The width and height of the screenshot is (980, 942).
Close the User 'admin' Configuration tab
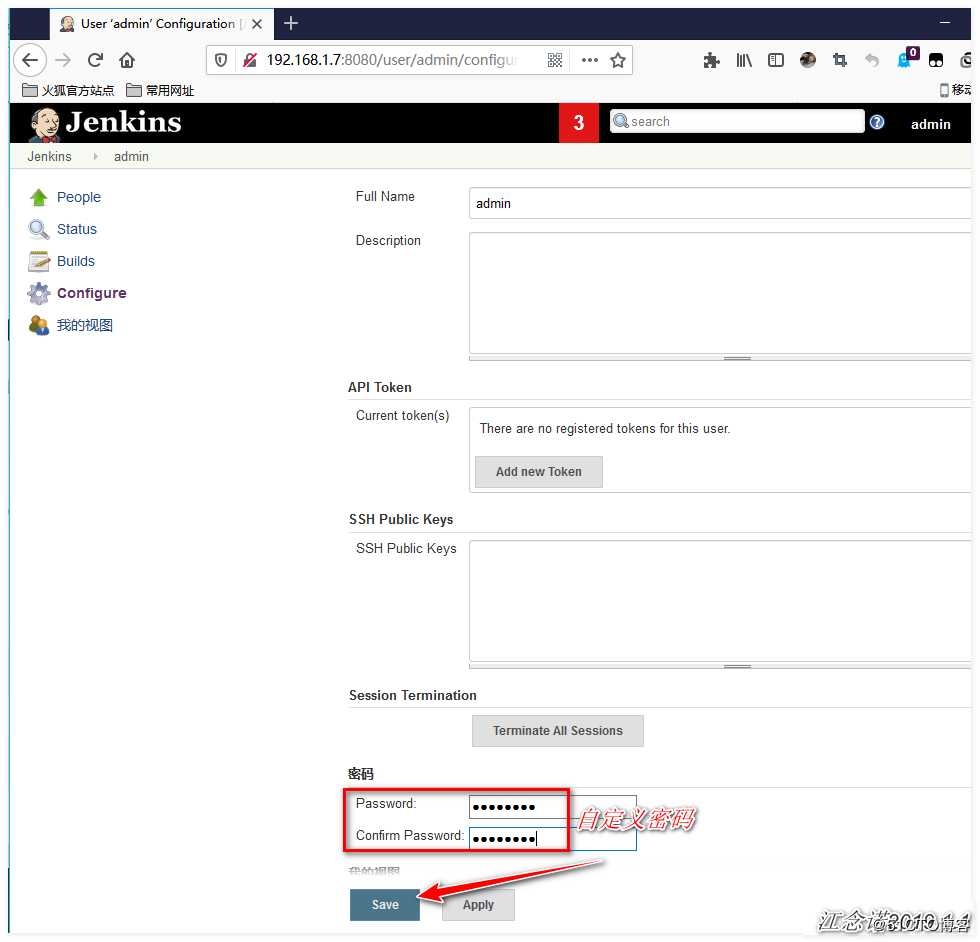[x=257, y=24]
